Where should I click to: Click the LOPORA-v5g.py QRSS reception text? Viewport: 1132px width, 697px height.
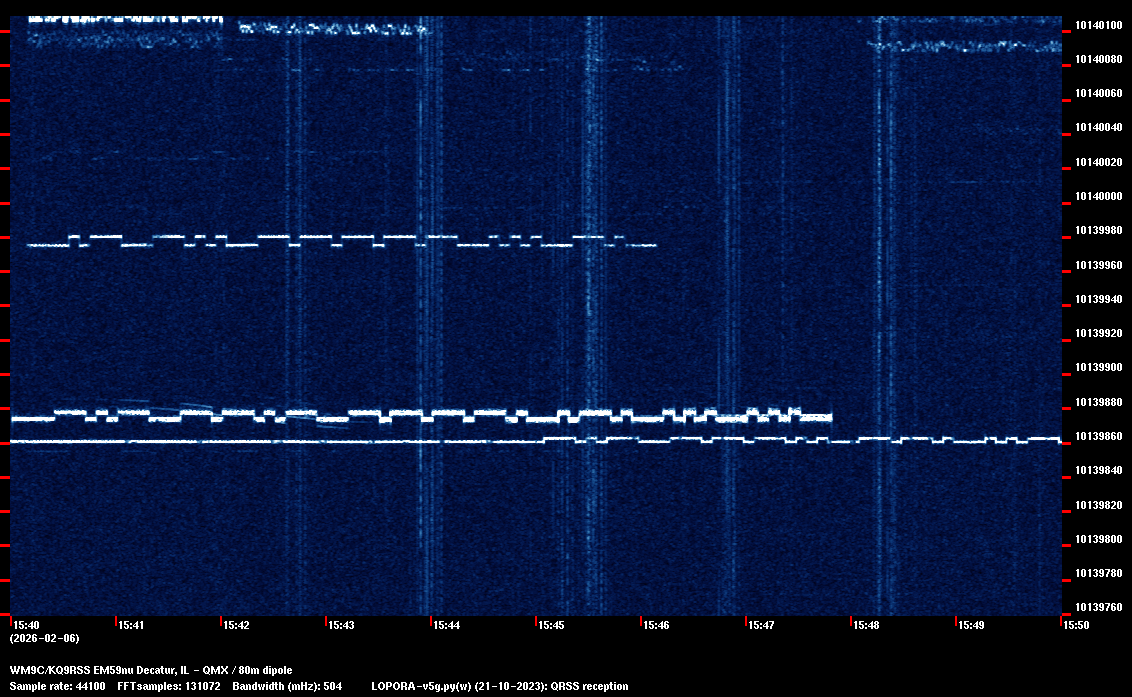point(500,686)
